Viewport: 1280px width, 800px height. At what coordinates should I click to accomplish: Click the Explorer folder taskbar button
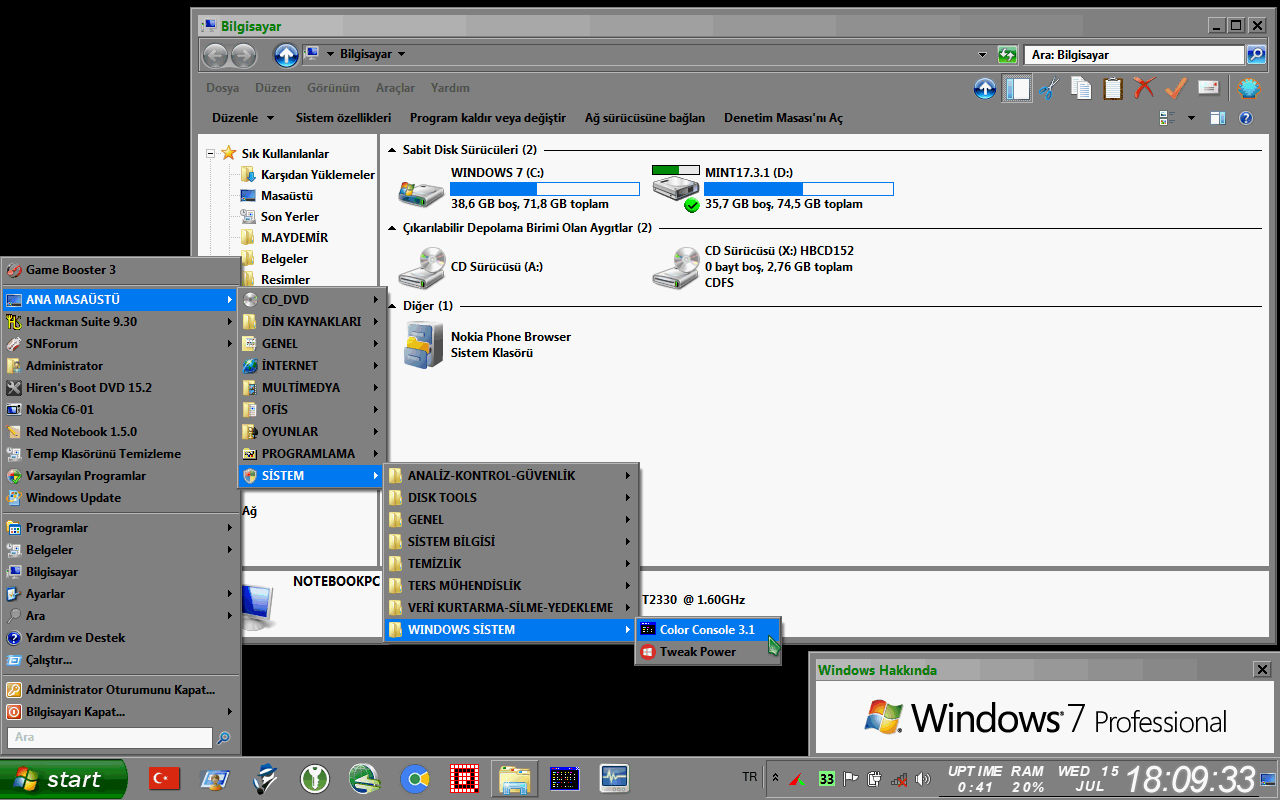515,779
